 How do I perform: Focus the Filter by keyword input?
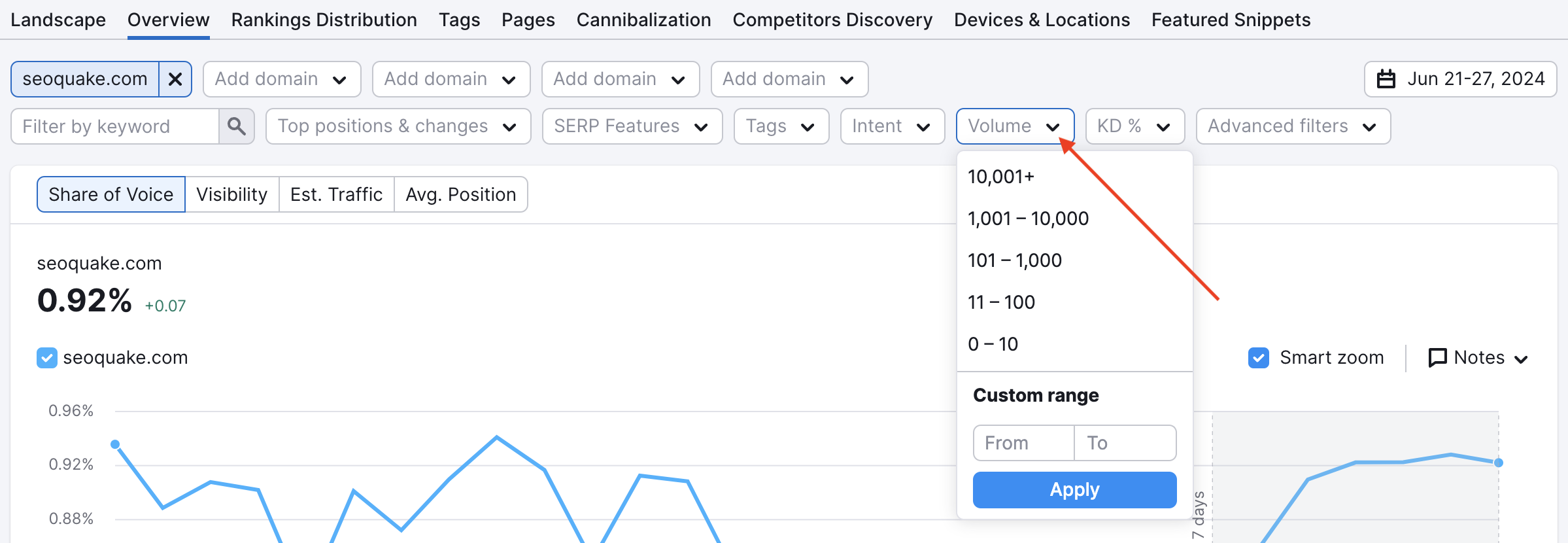(116, 126)
